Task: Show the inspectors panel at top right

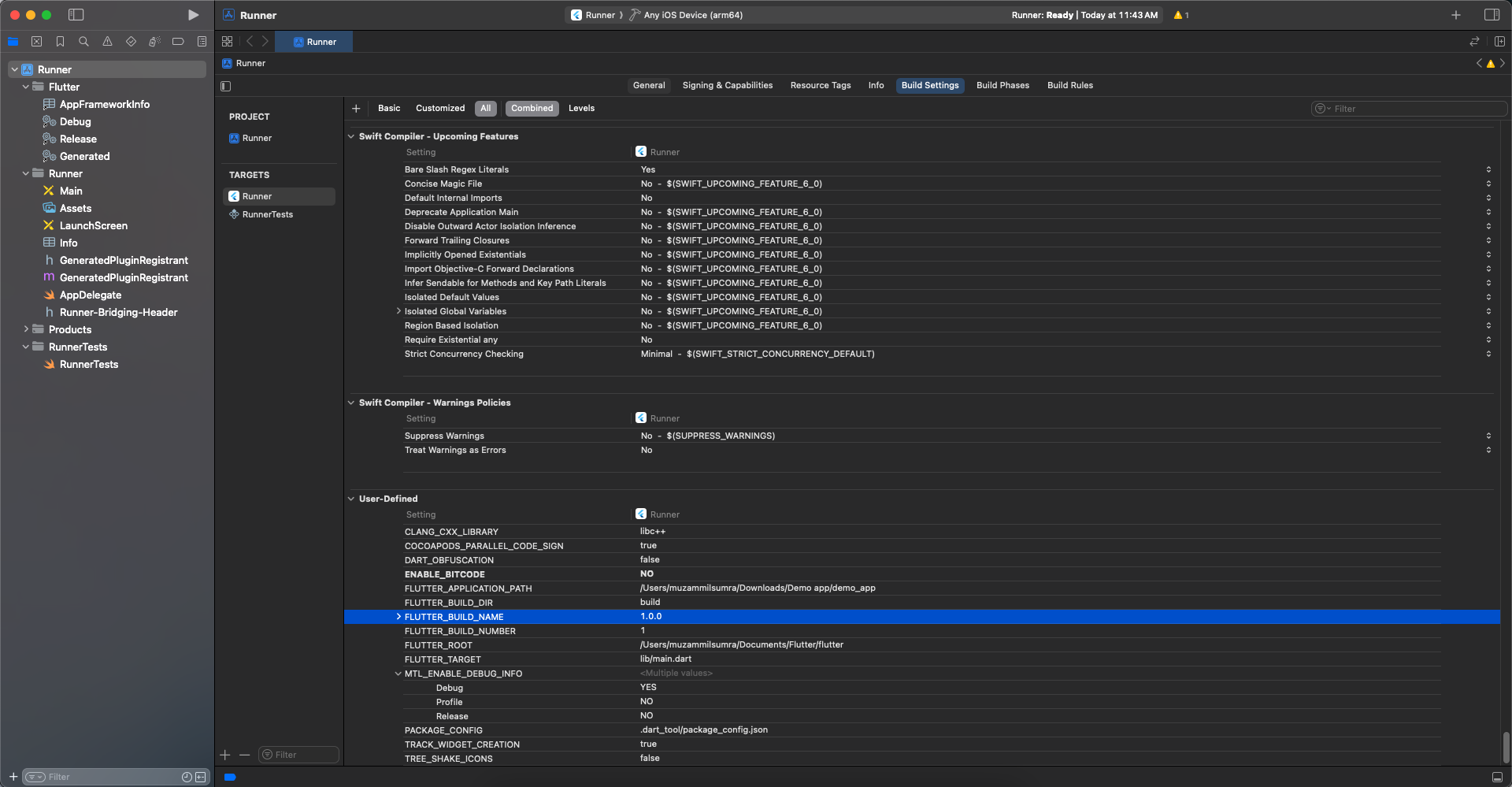Action: tap(1492, 15)
